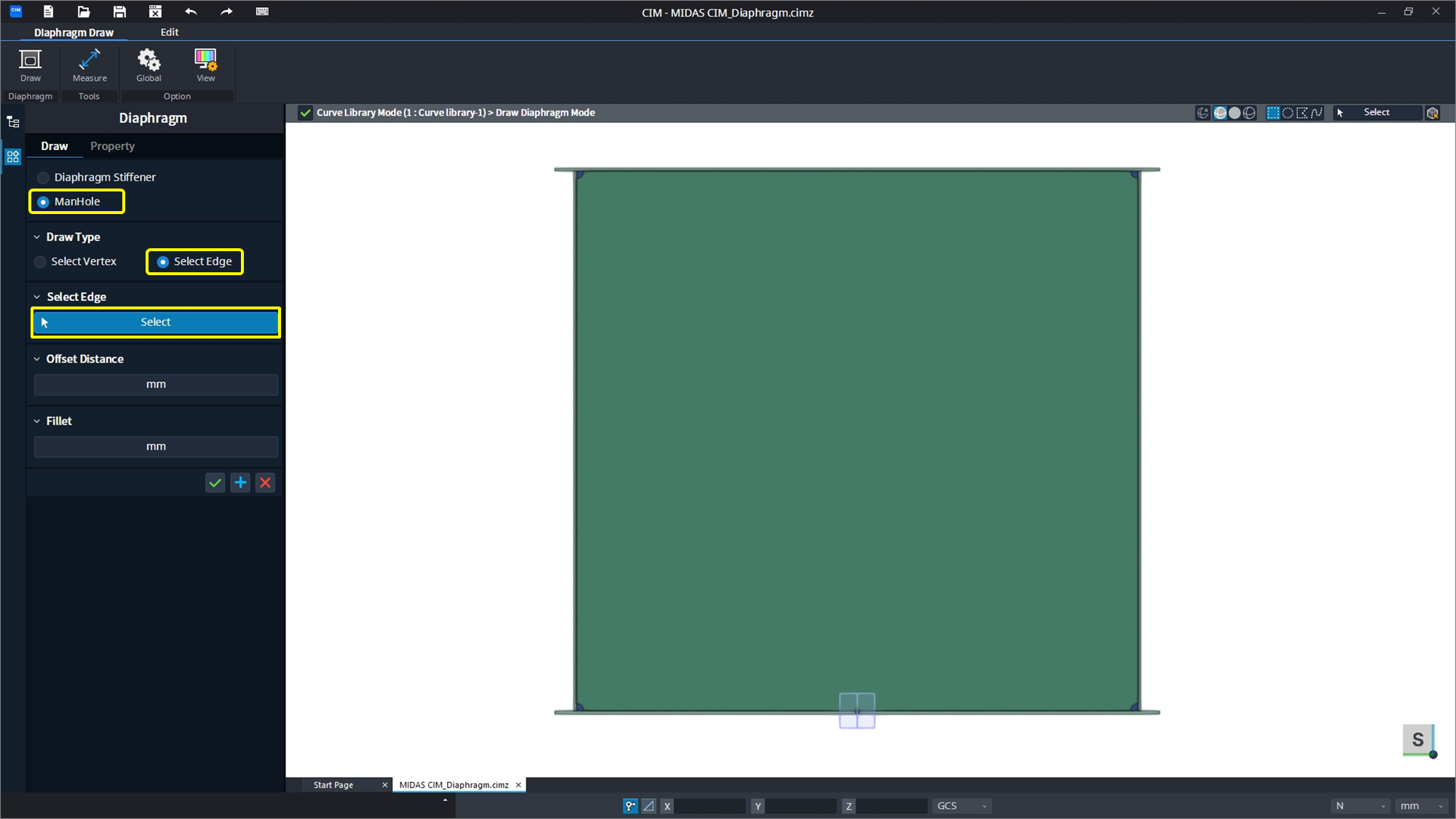Choose circular selection mode
The width and height of the screenshot is (1456, 819).
(x=1288, y=113)
